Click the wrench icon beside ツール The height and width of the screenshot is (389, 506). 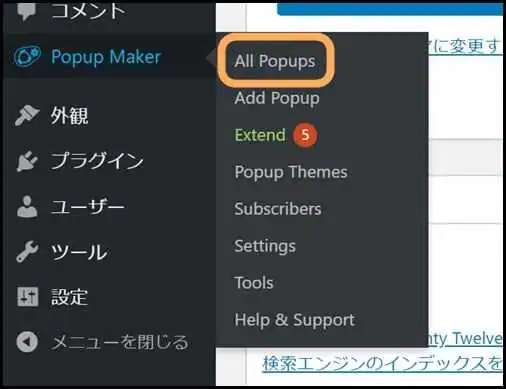pos(27,252)
